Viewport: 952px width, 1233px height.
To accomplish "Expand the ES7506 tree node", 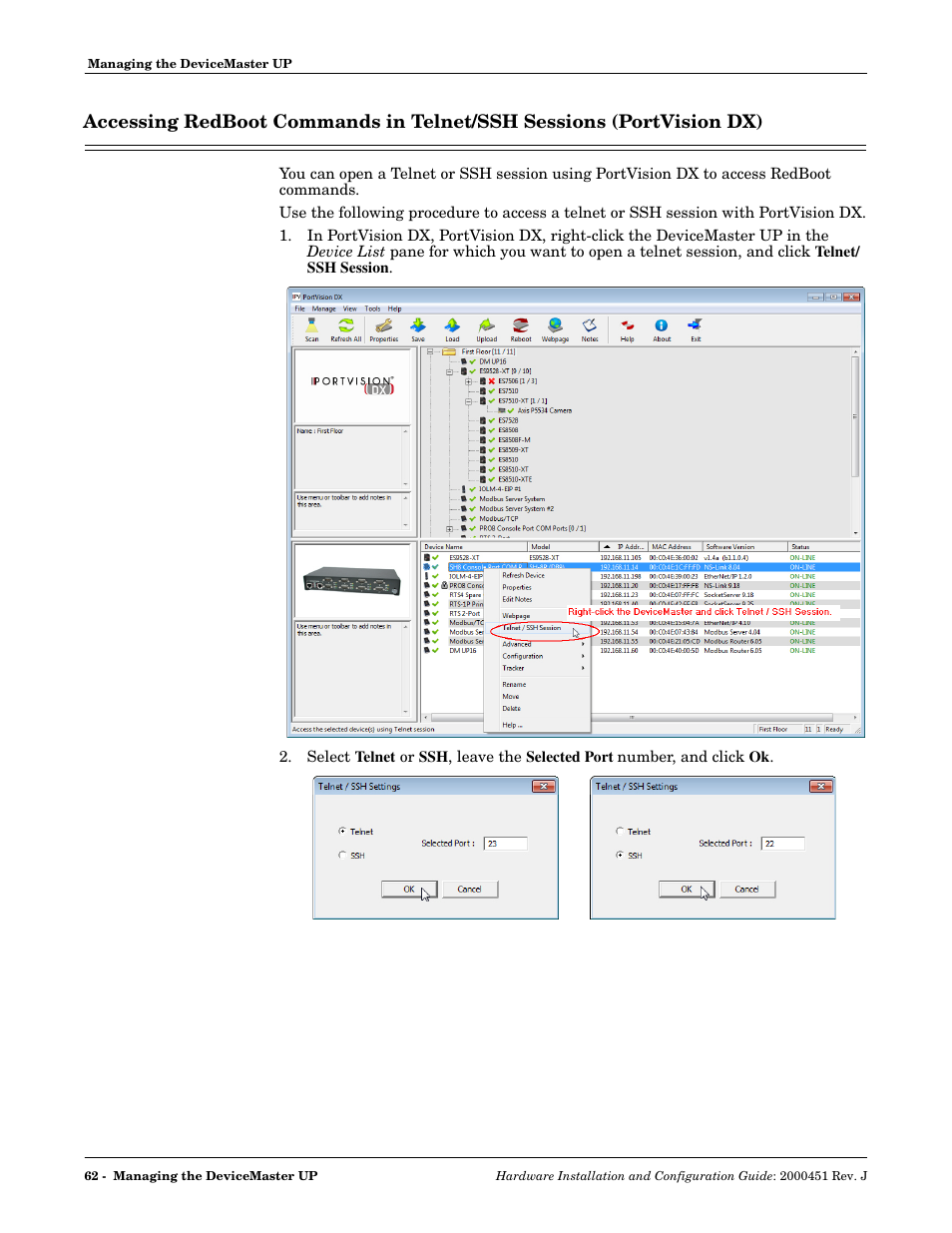I will point(468,381).
